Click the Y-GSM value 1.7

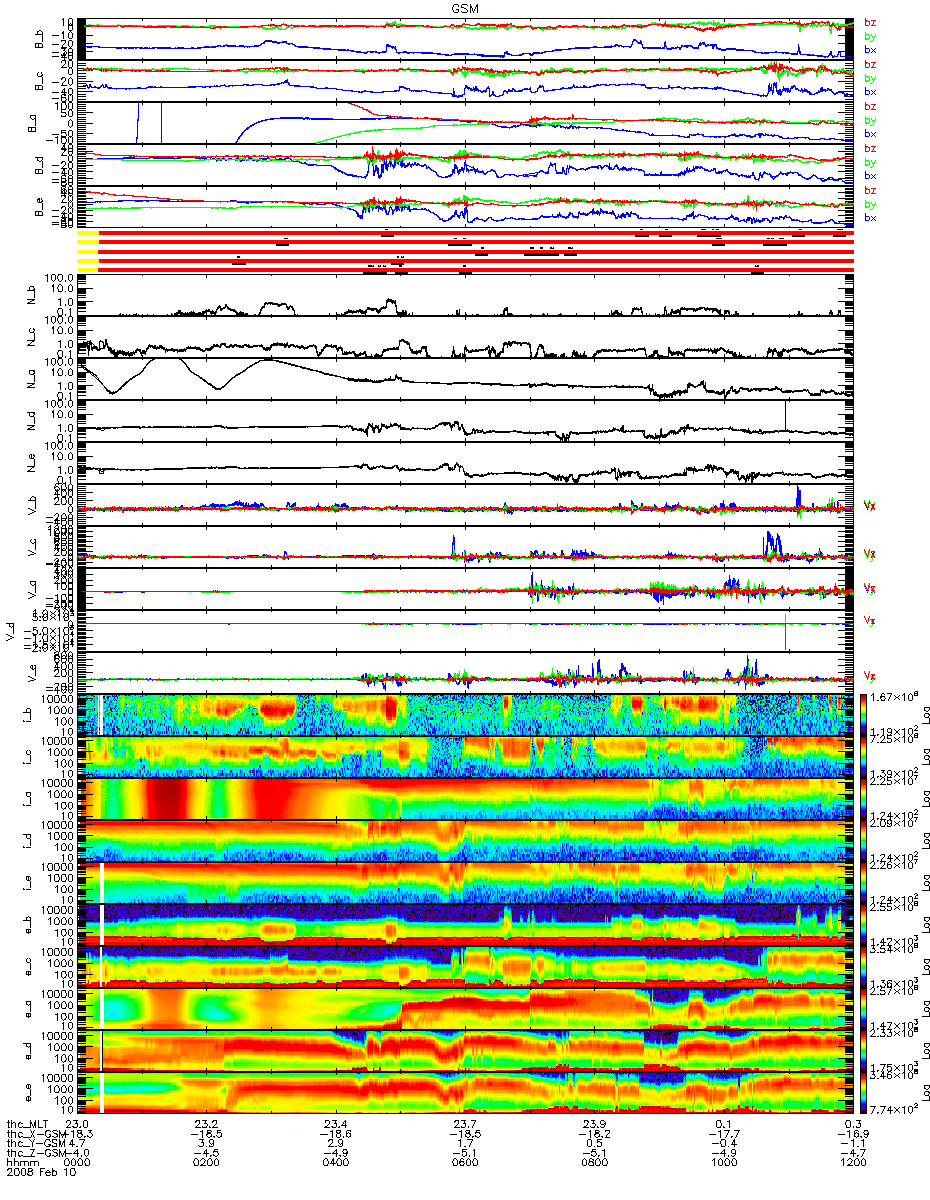pos(464,1145)
